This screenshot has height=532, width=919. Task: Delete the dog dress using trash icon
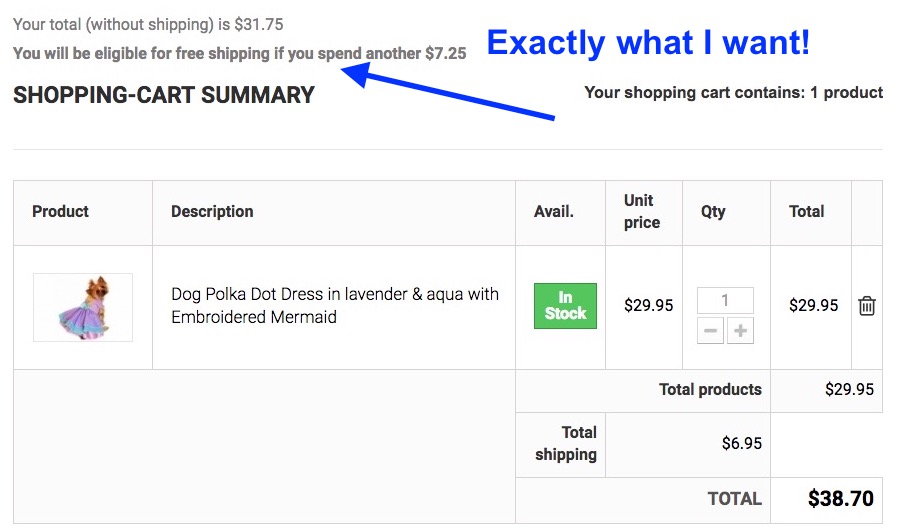pyautogui.click(x=866, y=306)
